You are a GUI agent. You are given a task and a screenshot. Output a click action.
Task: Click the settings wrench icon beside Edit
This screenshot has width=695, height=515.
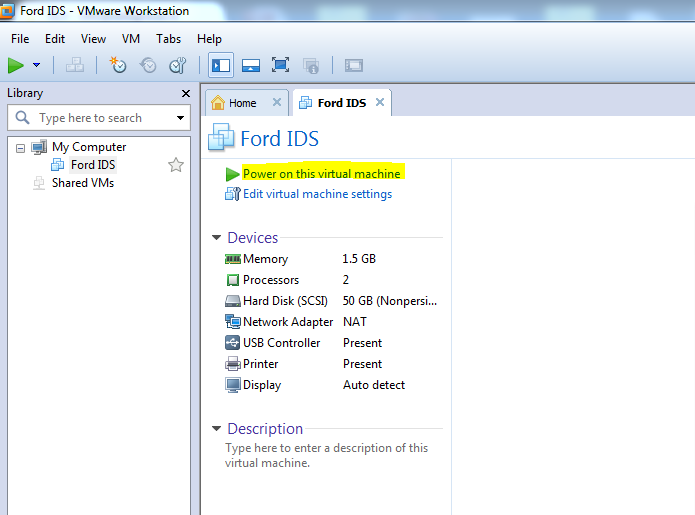point(233,194)
